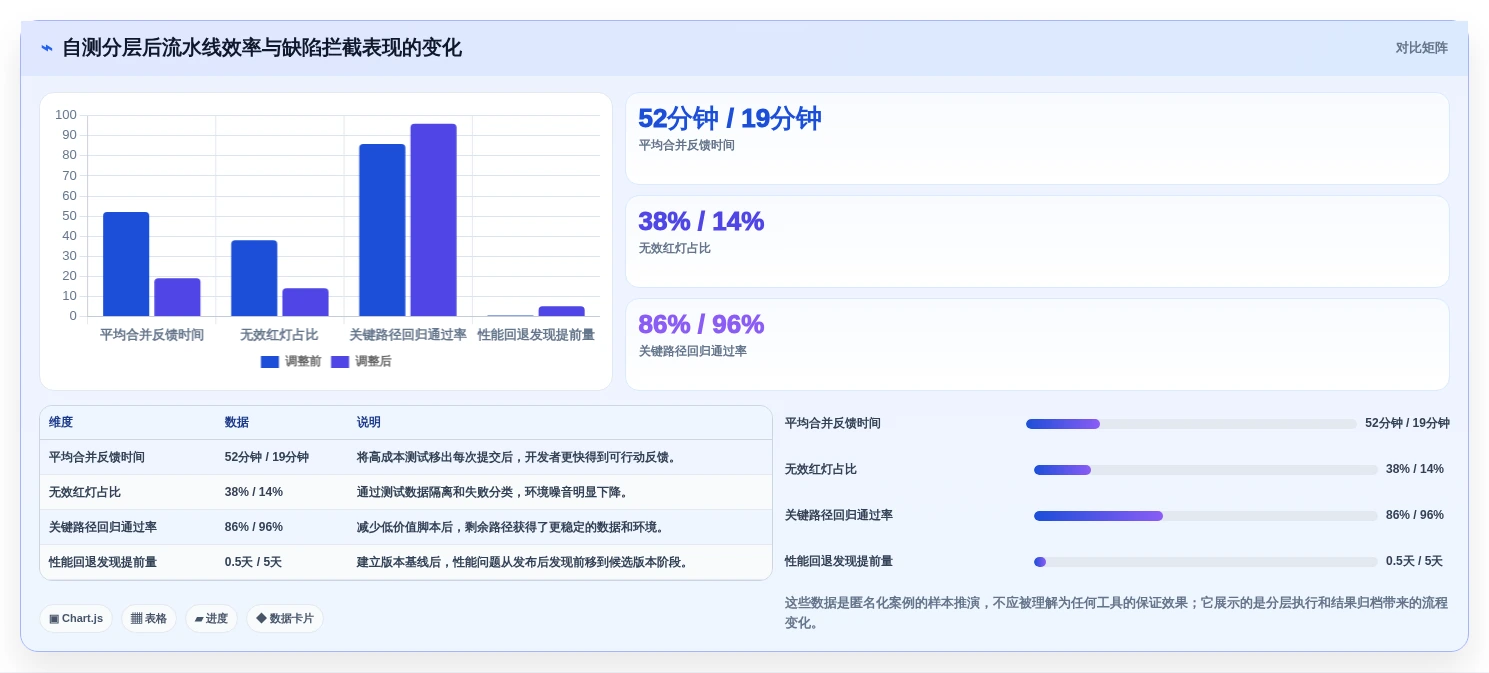Click description starting 将高成本测试移出每次提交后
1489x673 pixels.
(x=519, y=457)
